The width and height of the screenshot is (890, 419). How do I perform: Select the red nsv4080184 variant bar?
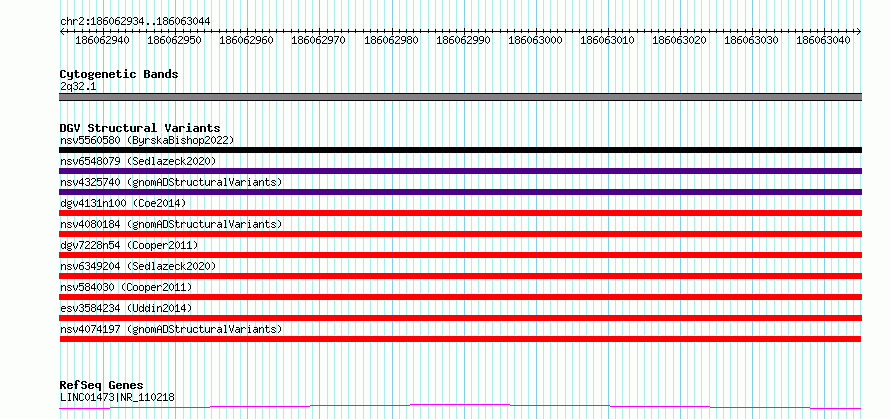(460, 234)
